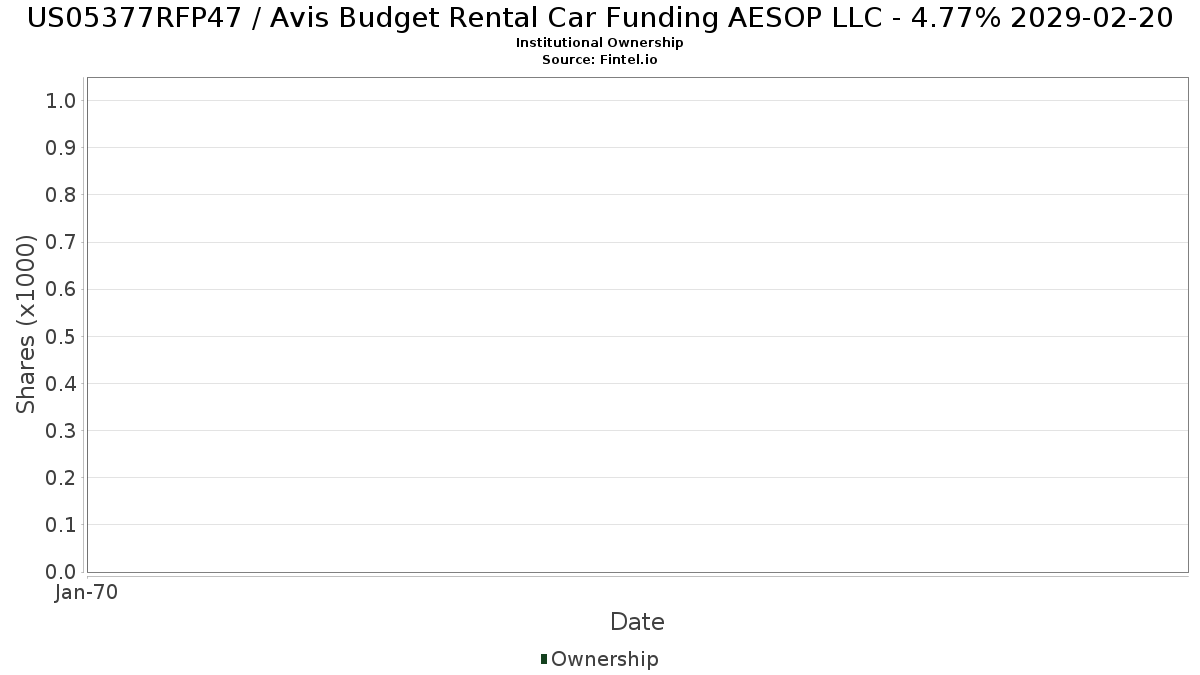Image resolution: width=1200 pixels, height=675 pixels.
Task: Select the Date x-axis title
Action: [x=637, y=622]
